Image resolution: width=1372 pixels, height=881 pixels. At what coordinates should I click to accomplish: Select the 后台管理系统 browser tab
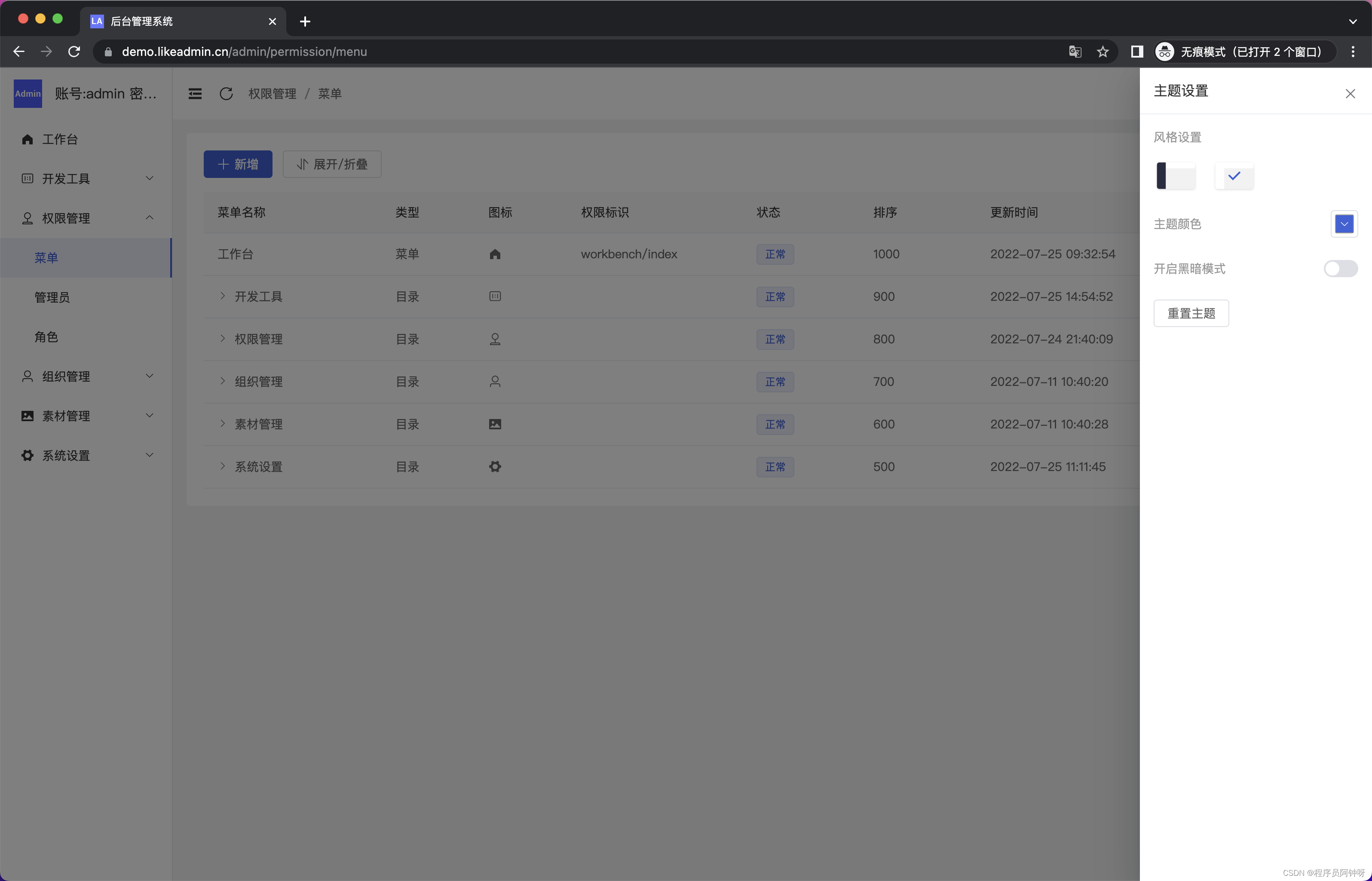coord(183,21)
